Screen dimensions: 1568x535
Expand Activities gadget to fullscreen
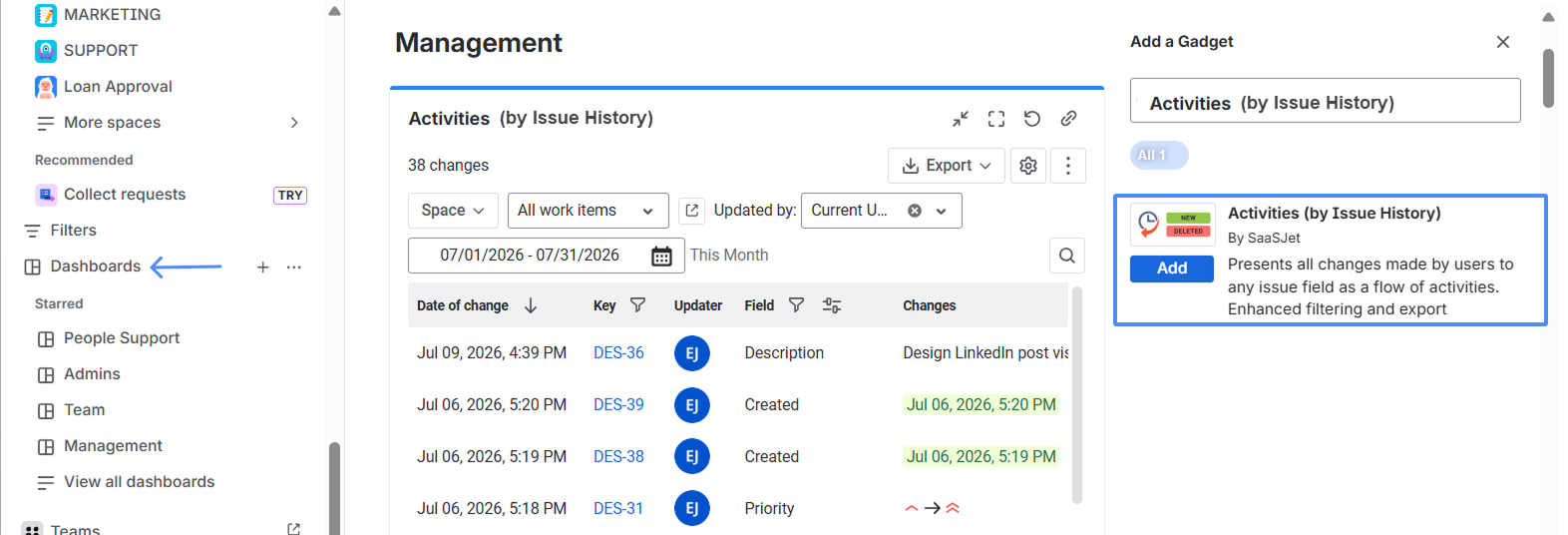[x=996, y=119]
